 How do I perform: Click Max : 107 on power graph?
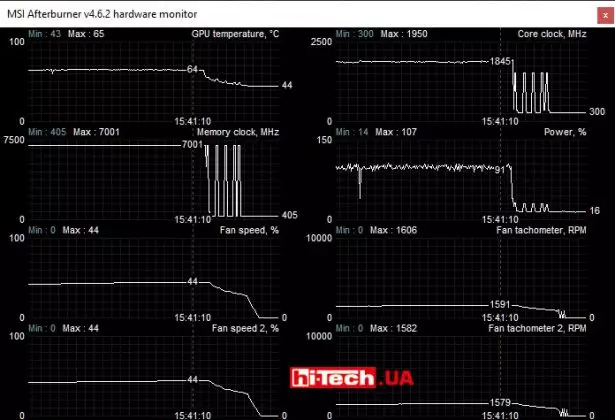[396, 132]
